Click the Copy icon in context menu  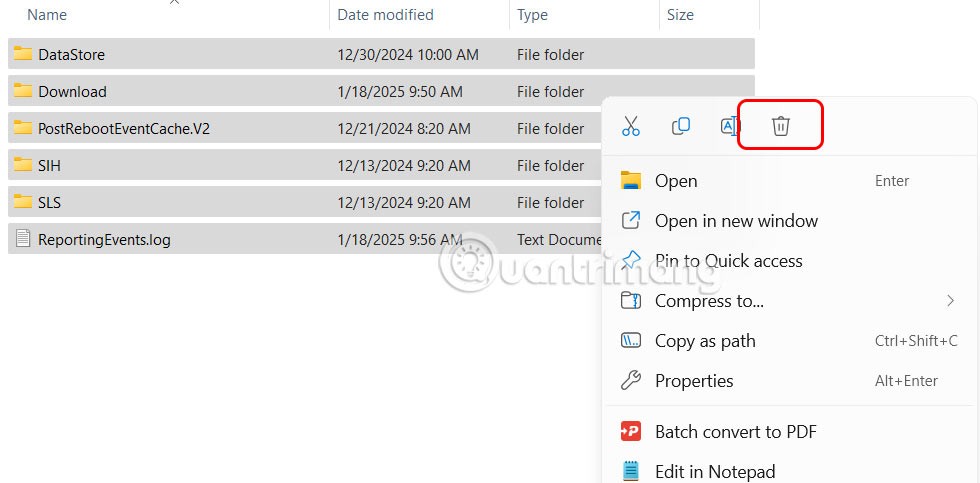[x=681, y=126]
